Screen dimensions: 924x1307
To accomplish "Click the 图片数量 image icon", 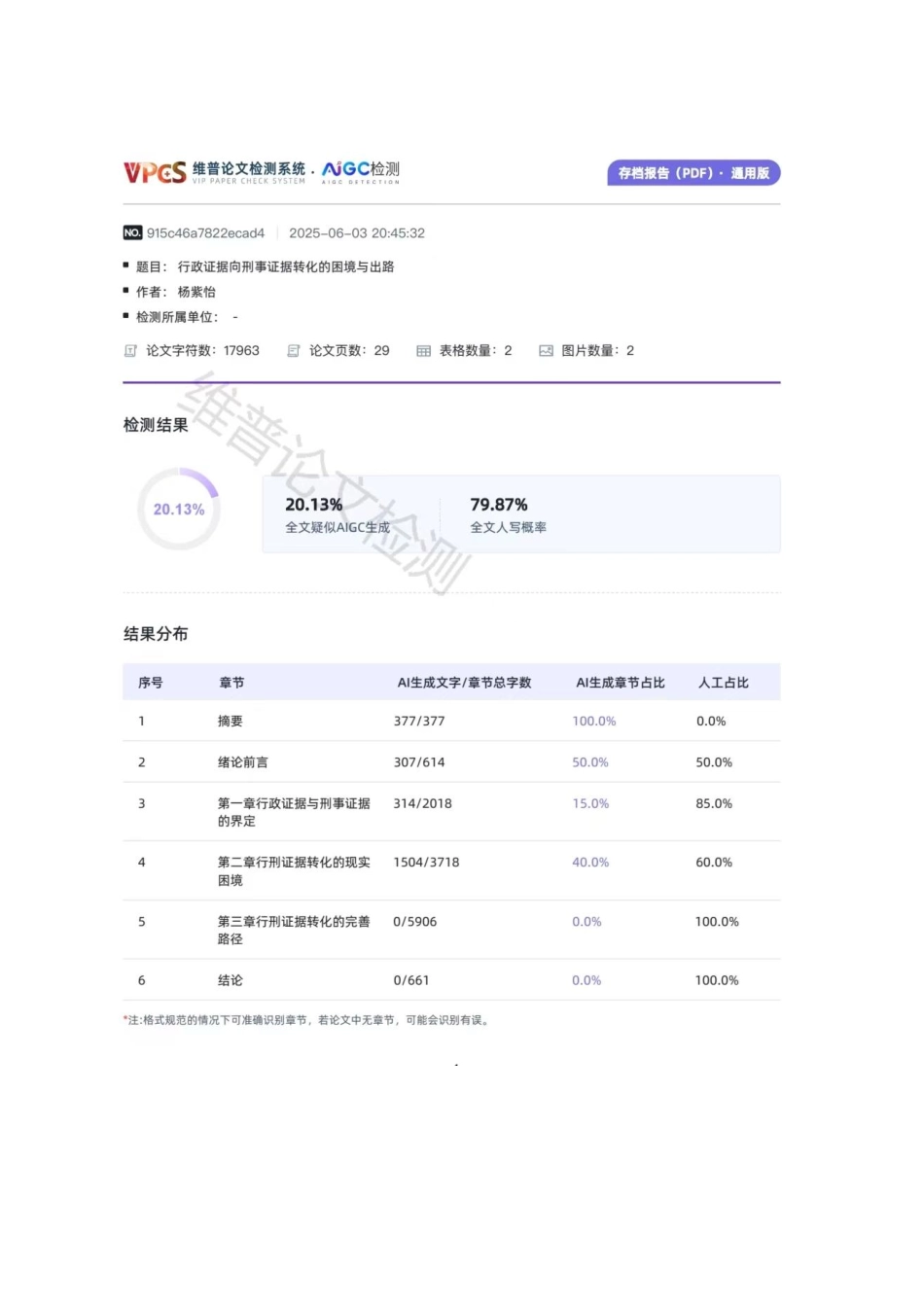I will coord(548,350).
